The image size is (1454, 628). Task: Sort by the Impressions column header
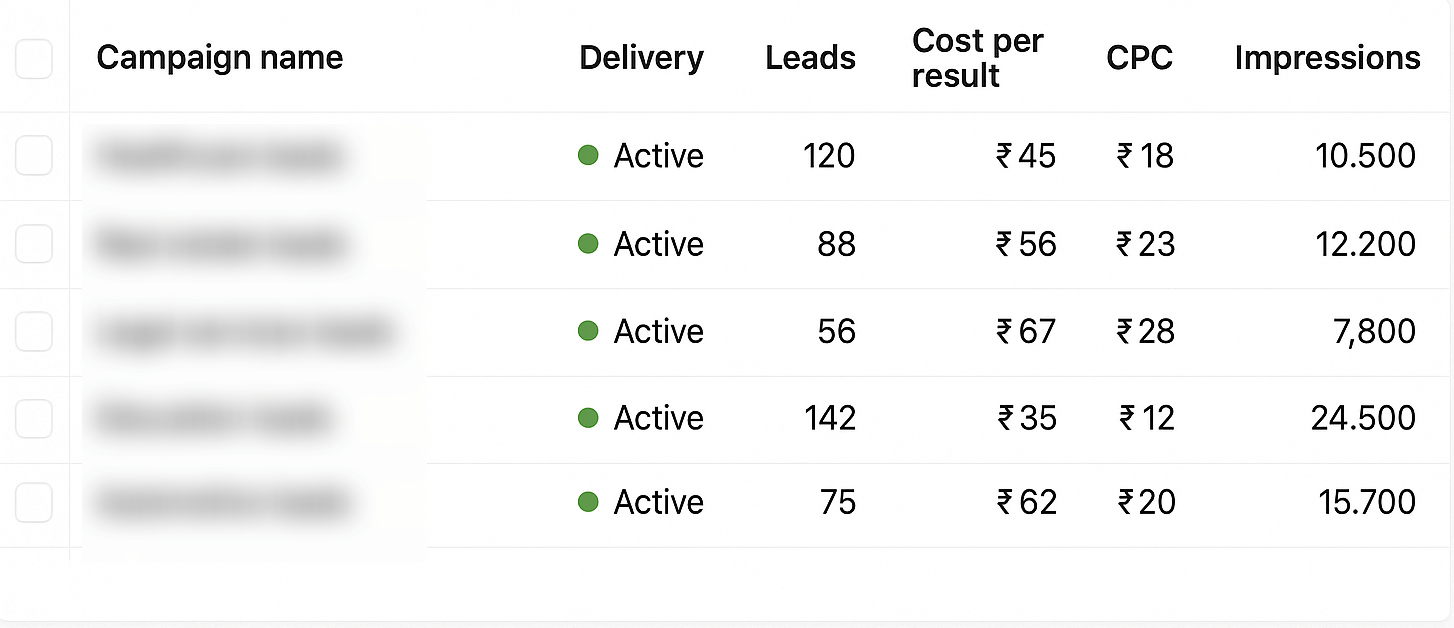[x=1327, y=58]
